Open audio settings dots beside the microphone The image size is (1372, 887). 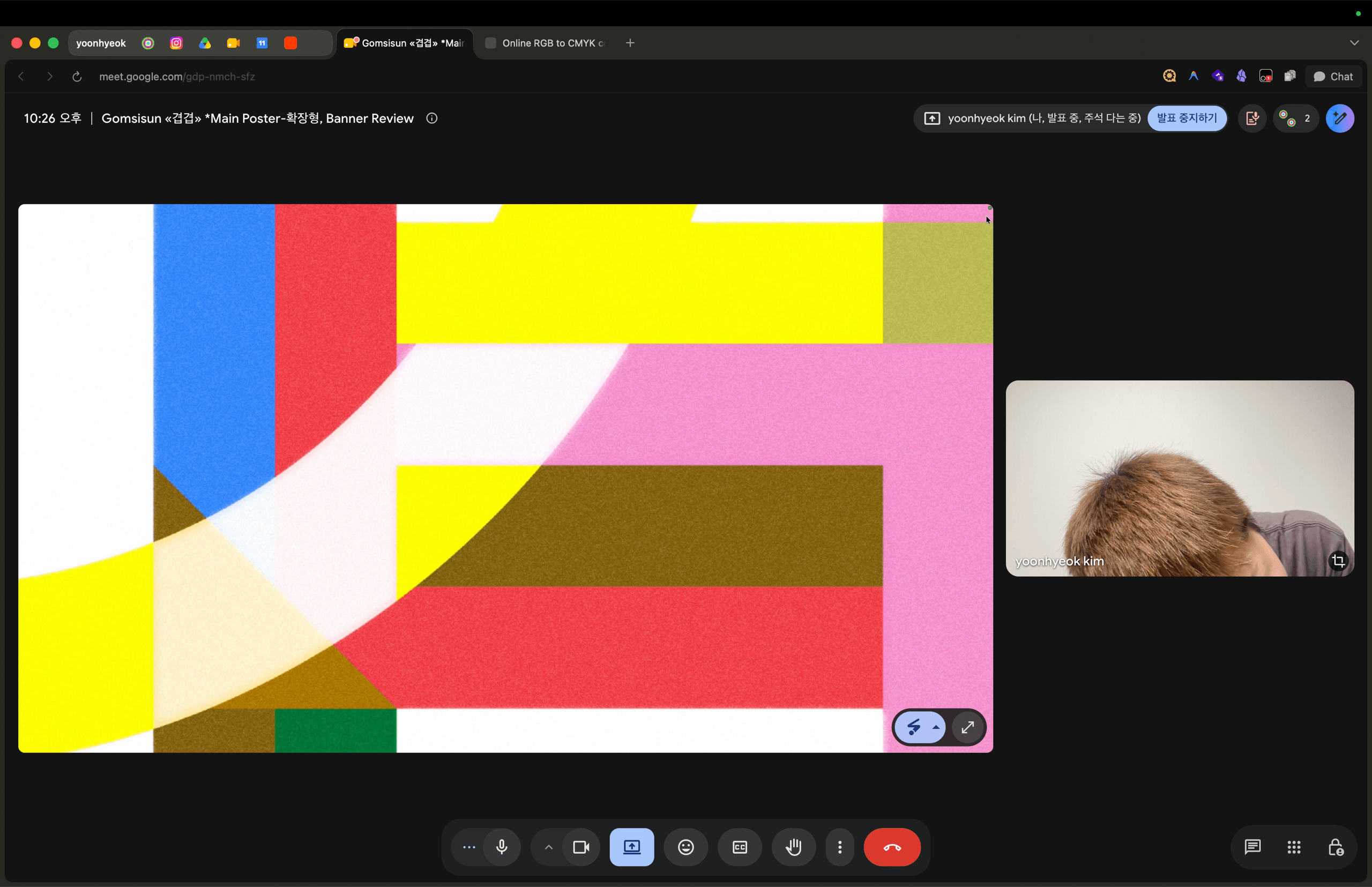469,847
